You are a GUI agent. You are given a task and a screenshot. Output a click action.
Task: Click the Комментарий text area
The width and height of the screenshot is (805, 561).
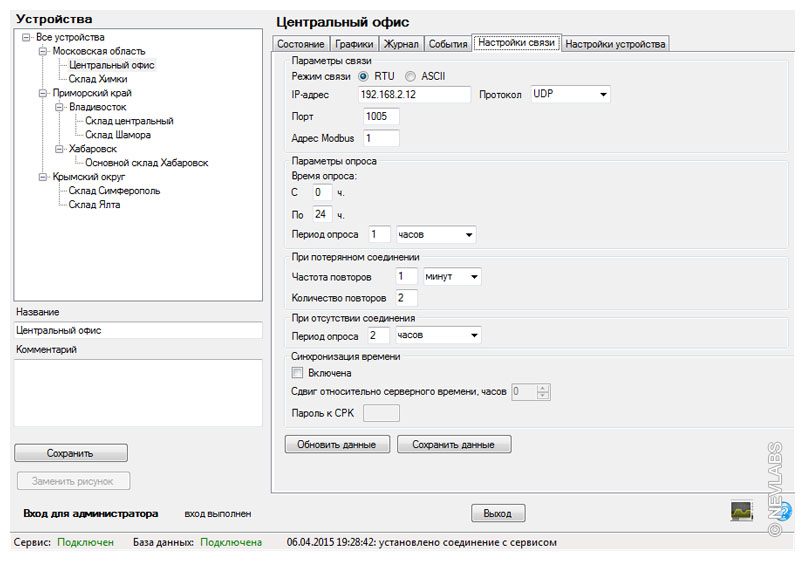[x=138, y=392]
